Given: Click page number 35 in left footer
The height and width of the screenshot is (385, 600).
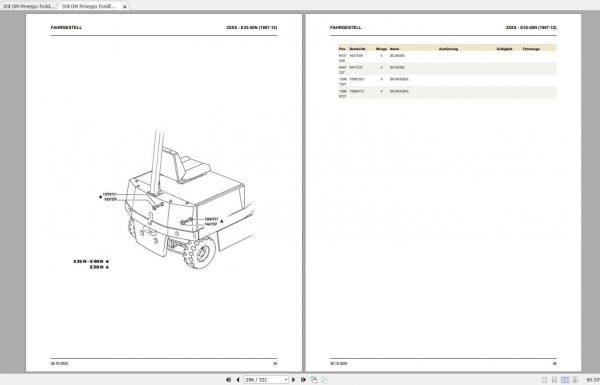Looking at the screenshot, I should click(275, 363).
